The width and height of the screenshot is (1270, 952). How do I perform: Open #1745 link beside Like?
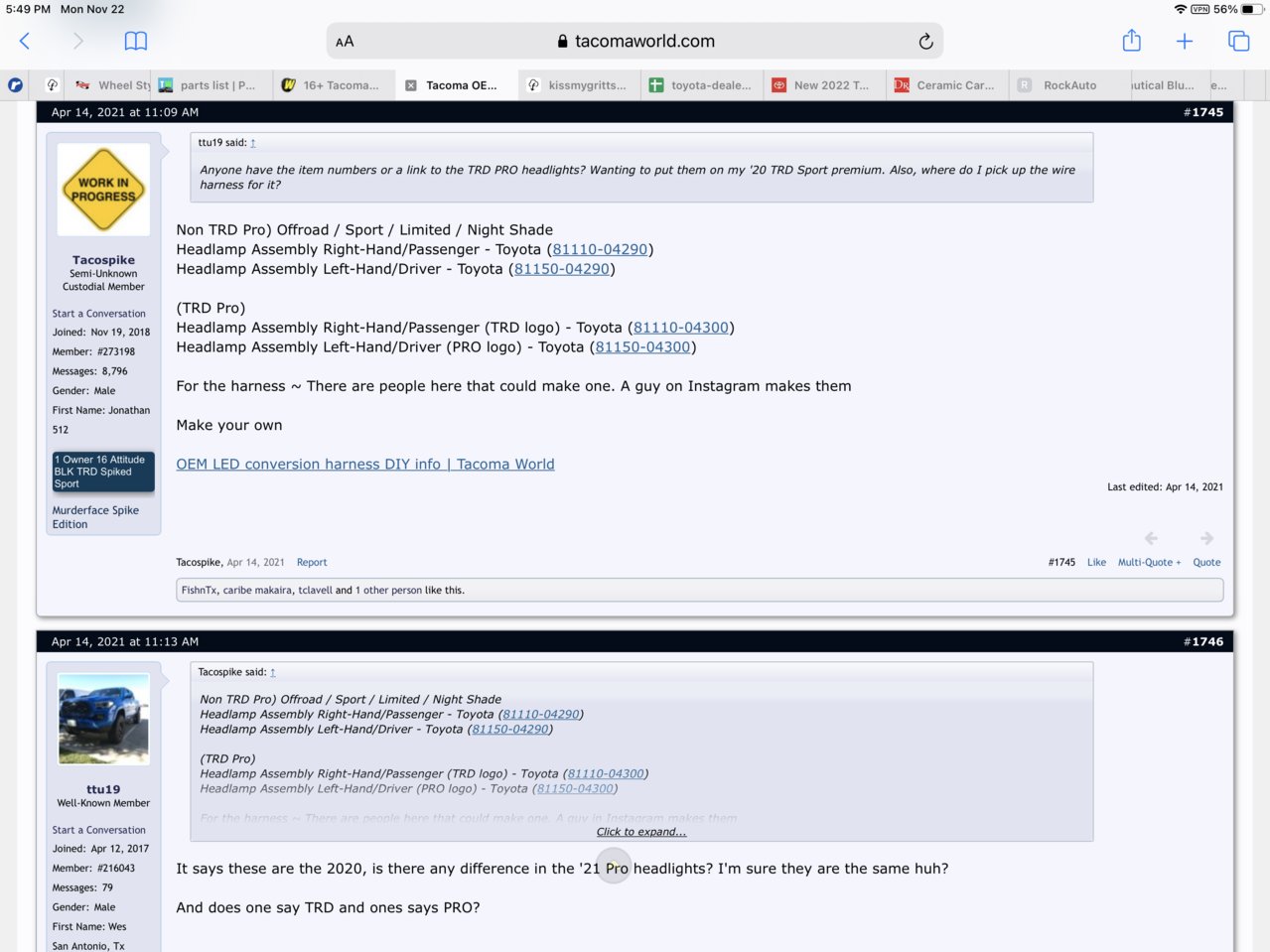1061,562
